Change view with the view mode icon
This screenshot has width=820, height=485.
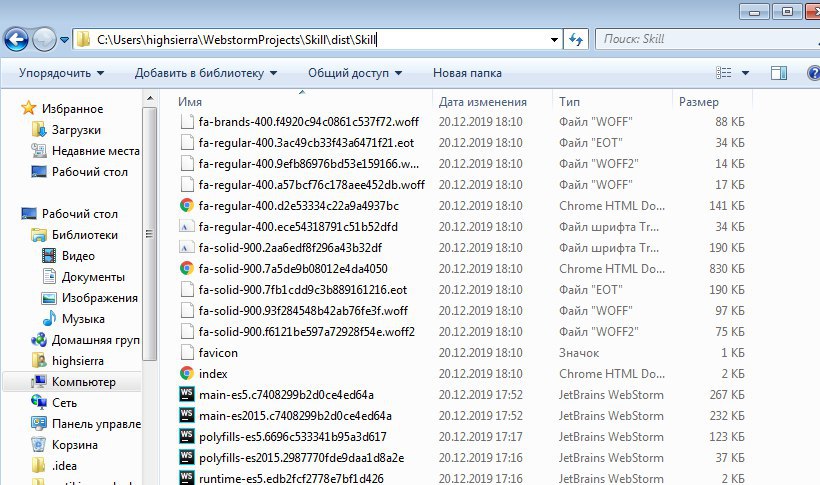coord(724,73)
